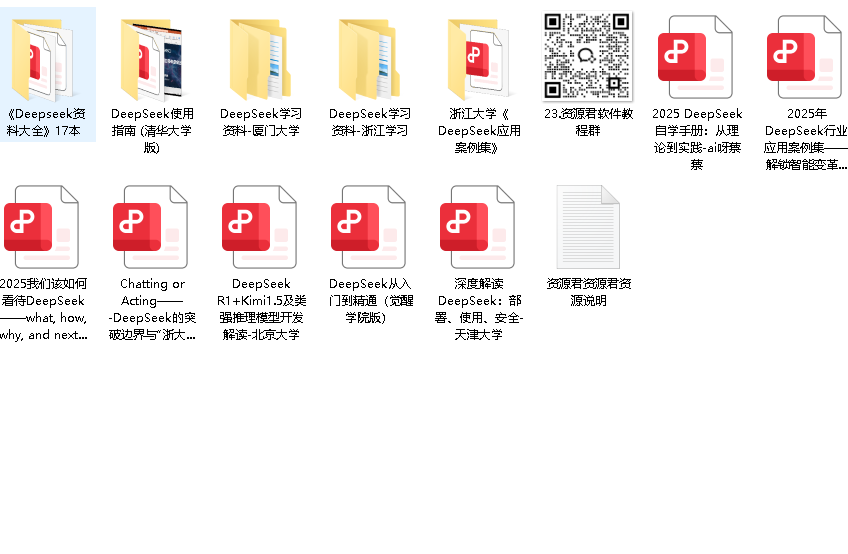Click the name 2025 DeepSeek自学手册：从理论到实践

[x=697, y=139]
